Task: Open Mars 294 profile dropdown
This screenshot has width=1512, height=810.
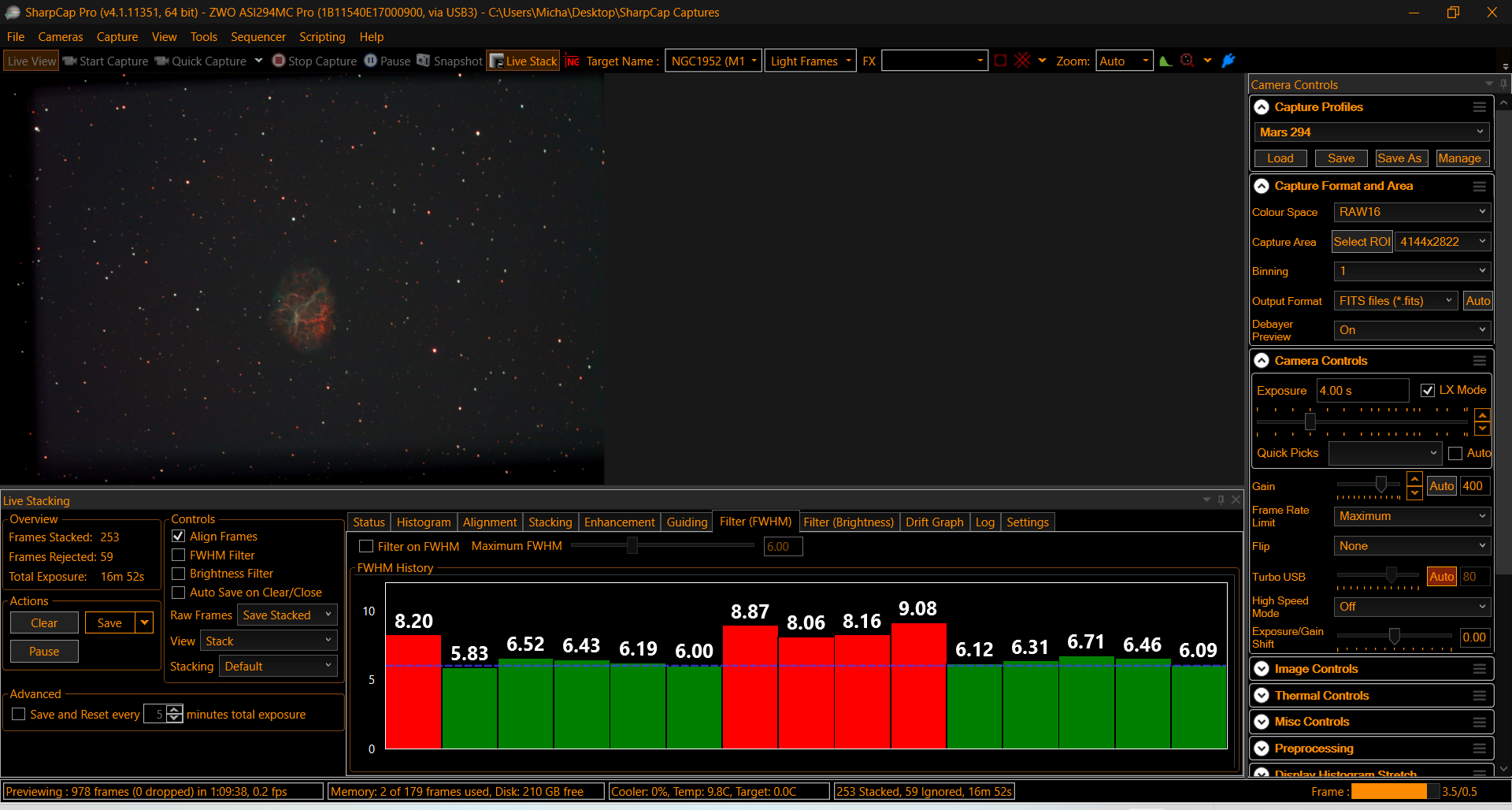Action: click(x=1371, y=132)
